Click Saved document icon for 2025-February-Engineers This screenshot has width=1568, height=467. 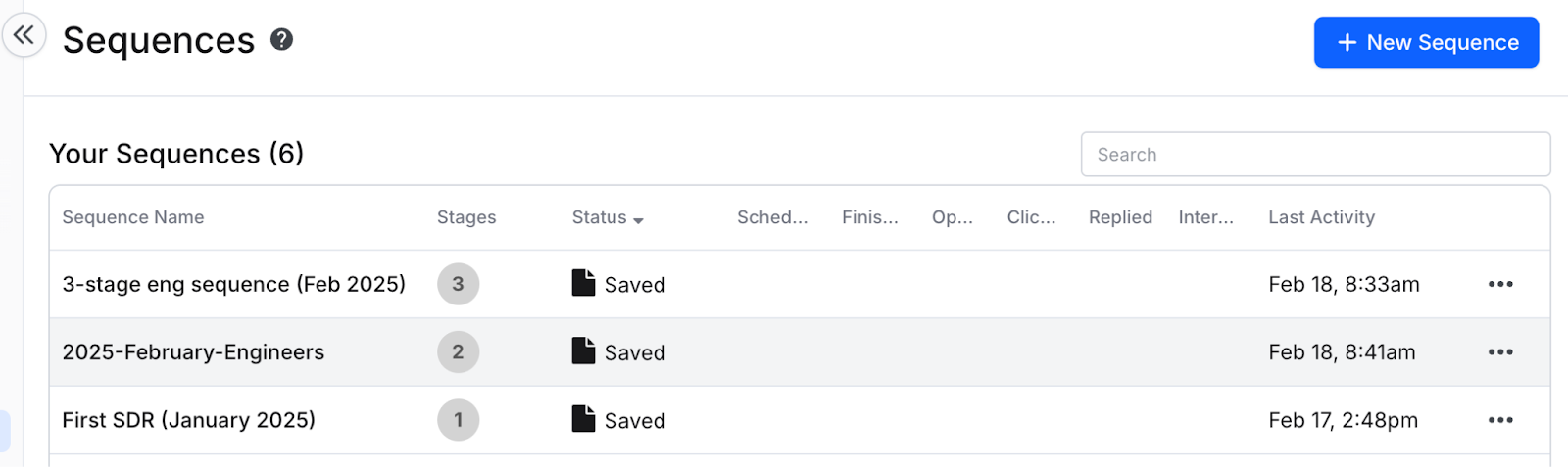tap(583, 350)
